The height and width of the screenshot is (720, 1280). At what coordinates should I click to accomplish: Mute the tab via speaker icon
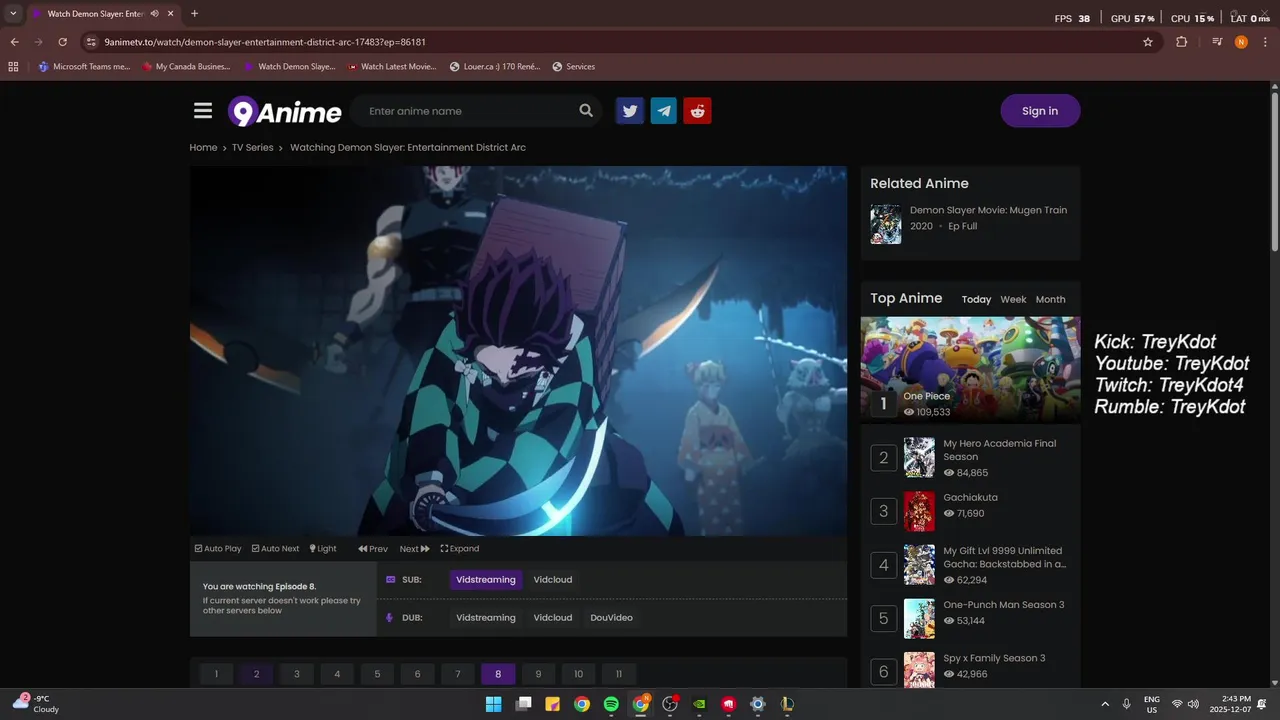point(155,14)
